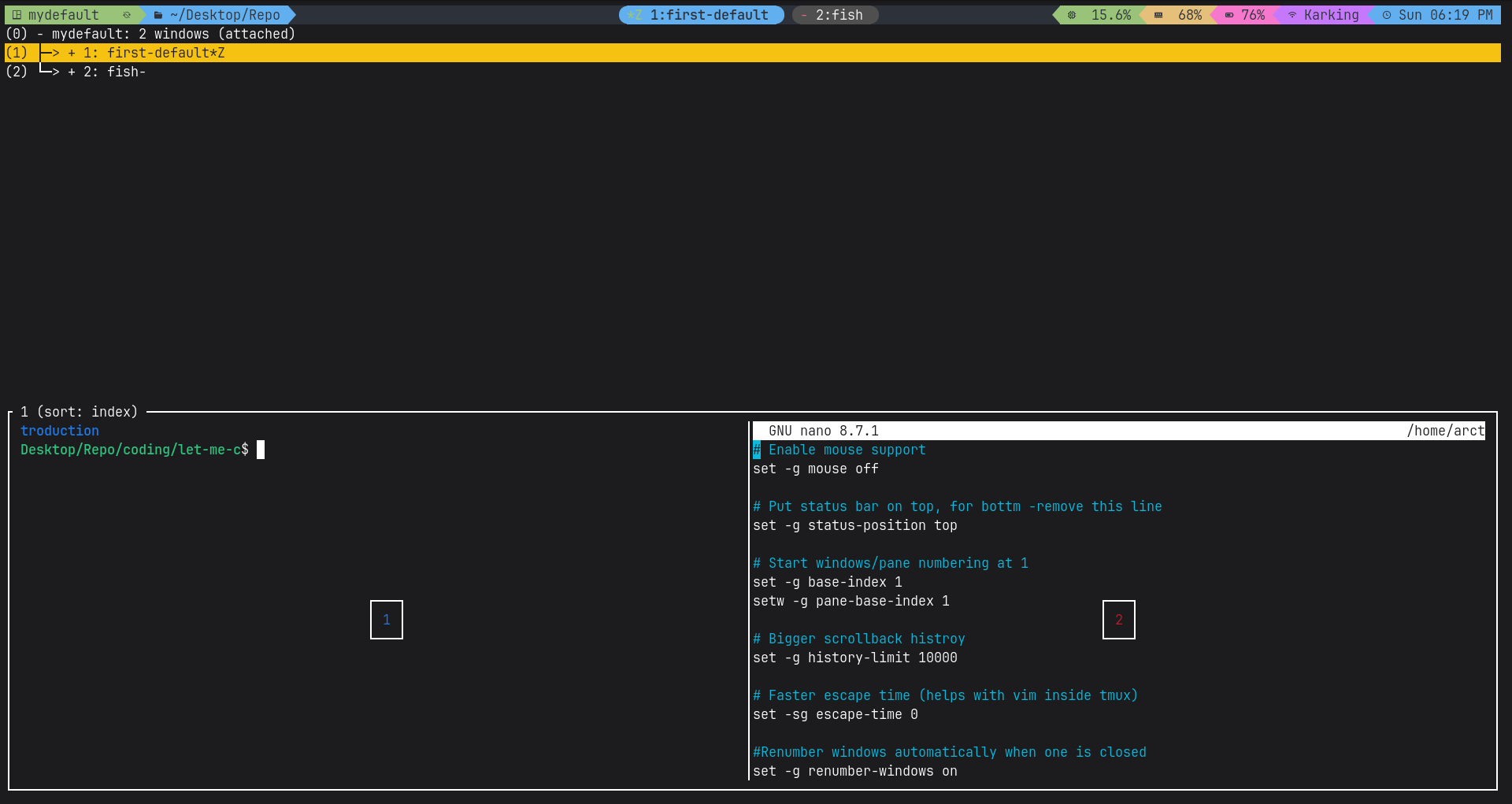1512x804 pixels.
Task: Click the '# Bigger scrollback histroy' comment
Action: [x=859, y=639]
